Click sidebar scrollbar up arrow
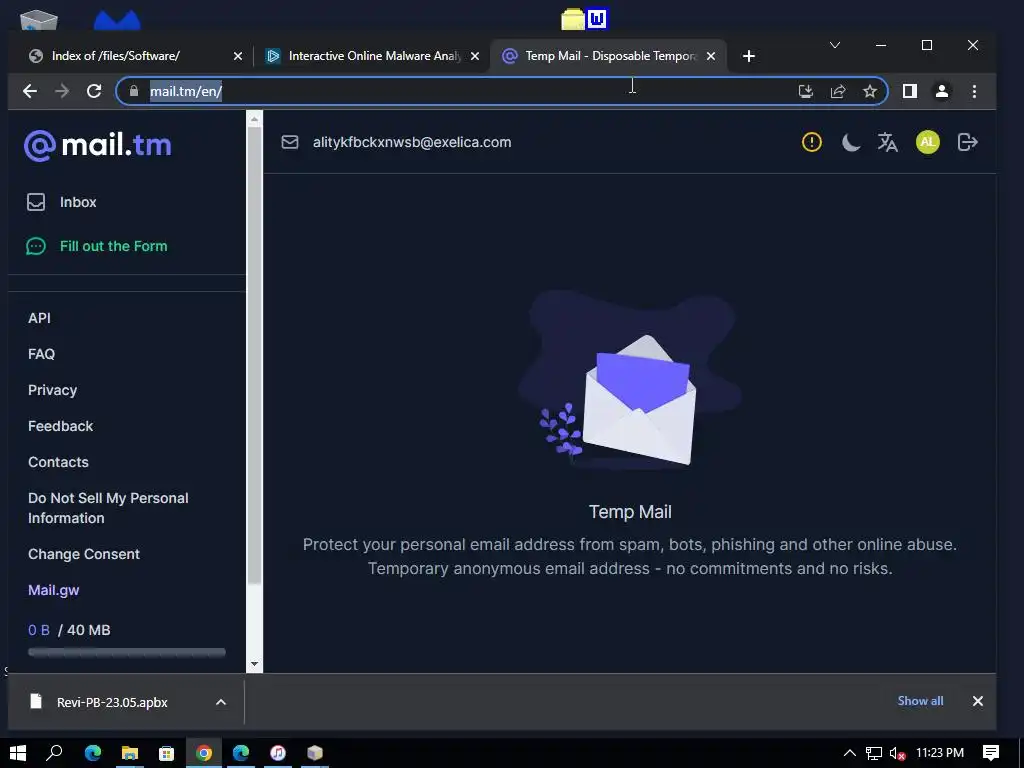 [255, 120]
